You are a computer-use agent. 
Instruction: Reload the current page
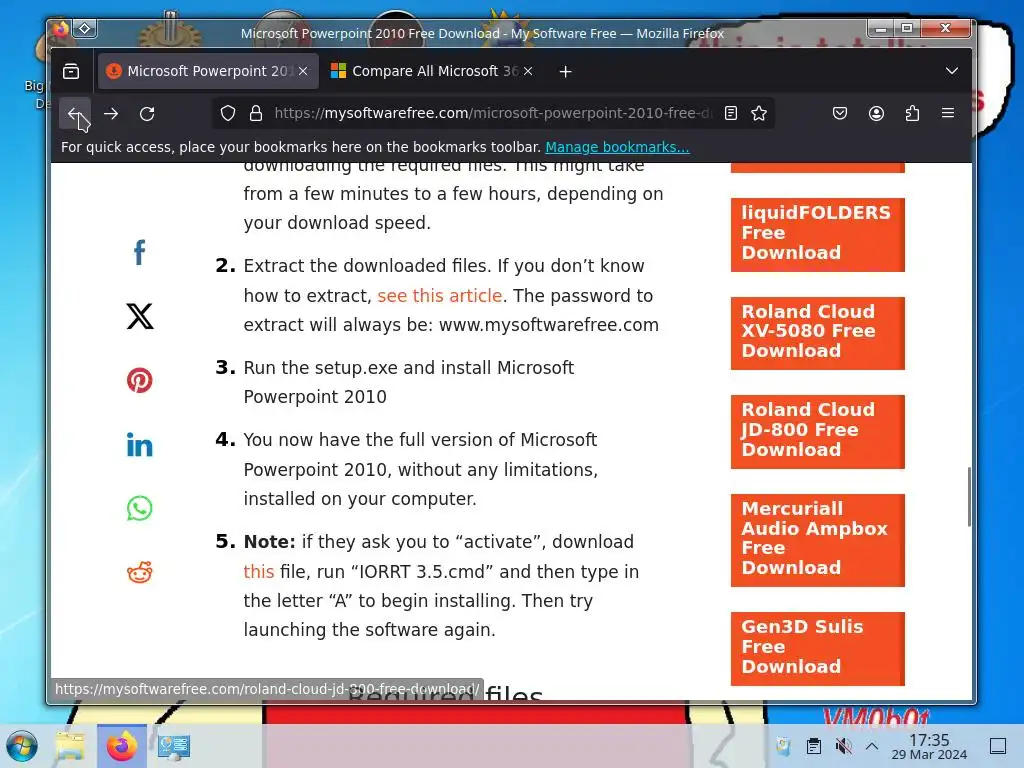click(x=147, y=114)
